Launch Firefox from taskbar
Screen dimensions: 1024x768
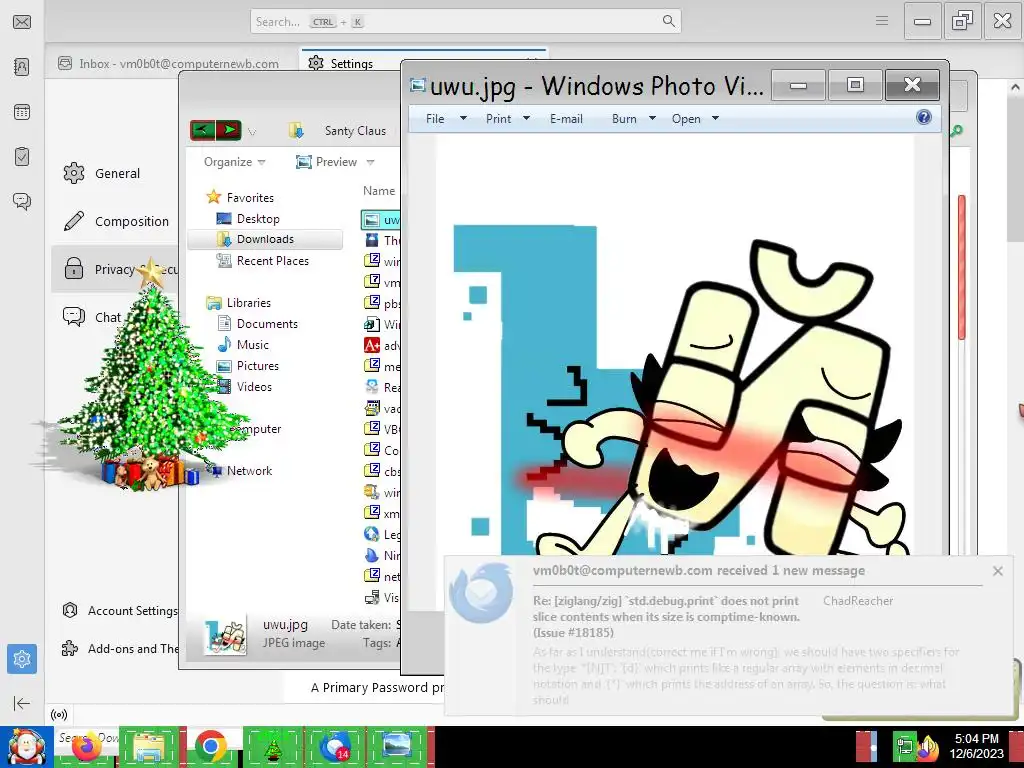85,747
